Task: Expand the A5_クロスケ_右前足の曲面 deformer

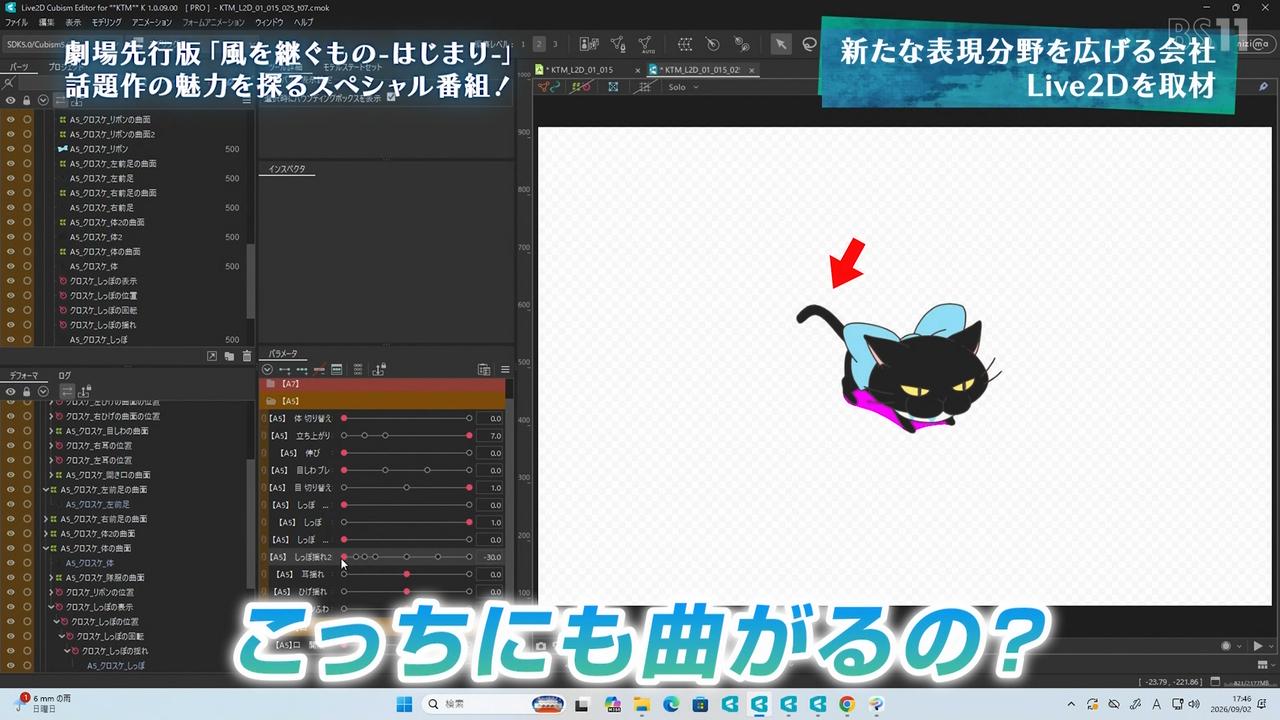Action: tap(46, 519)
